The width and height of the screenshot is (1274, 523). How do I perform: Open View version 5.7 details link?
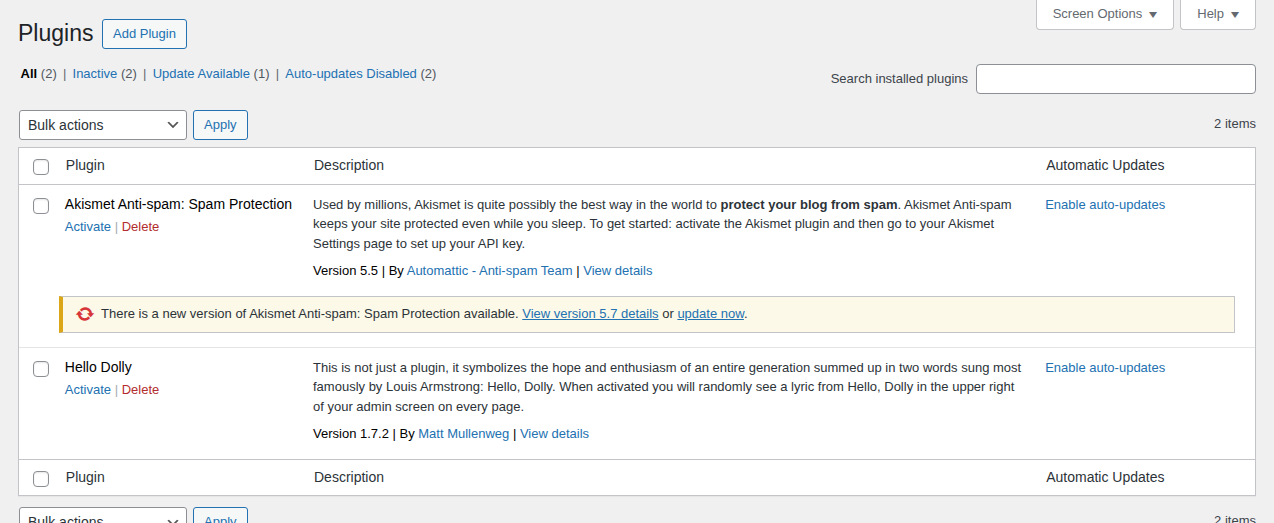590,314
